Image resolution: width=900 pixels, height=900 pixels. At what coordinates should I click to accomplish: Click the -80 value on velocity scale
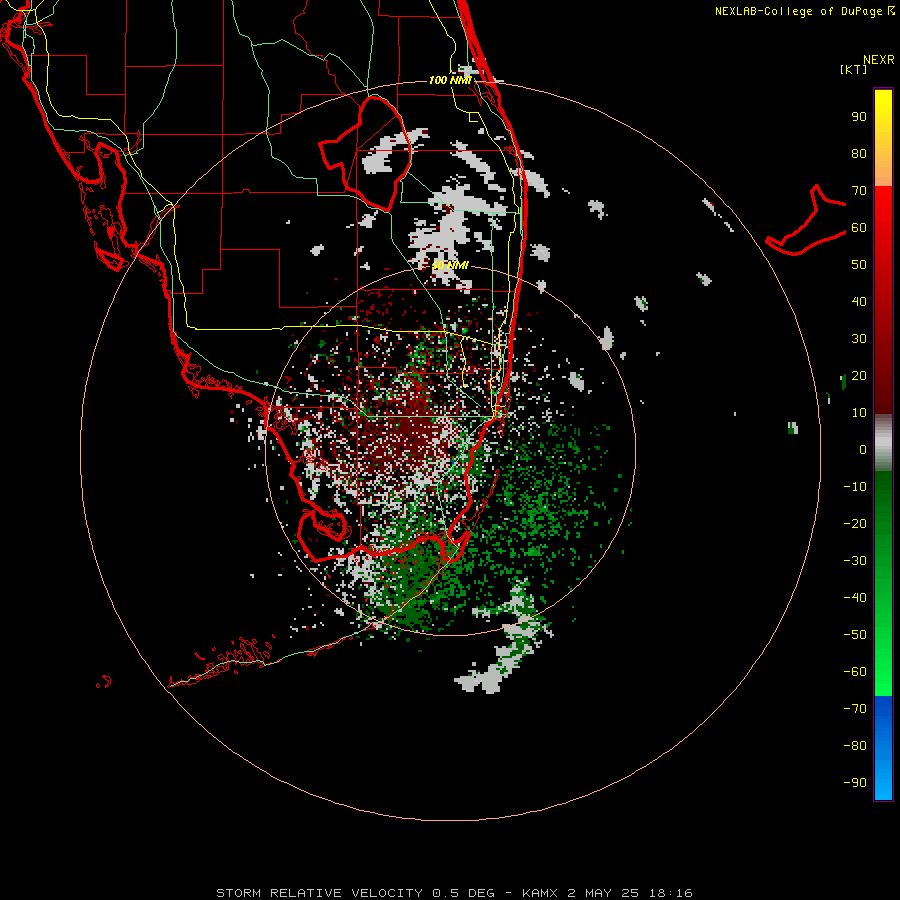(x=855, y=746)
